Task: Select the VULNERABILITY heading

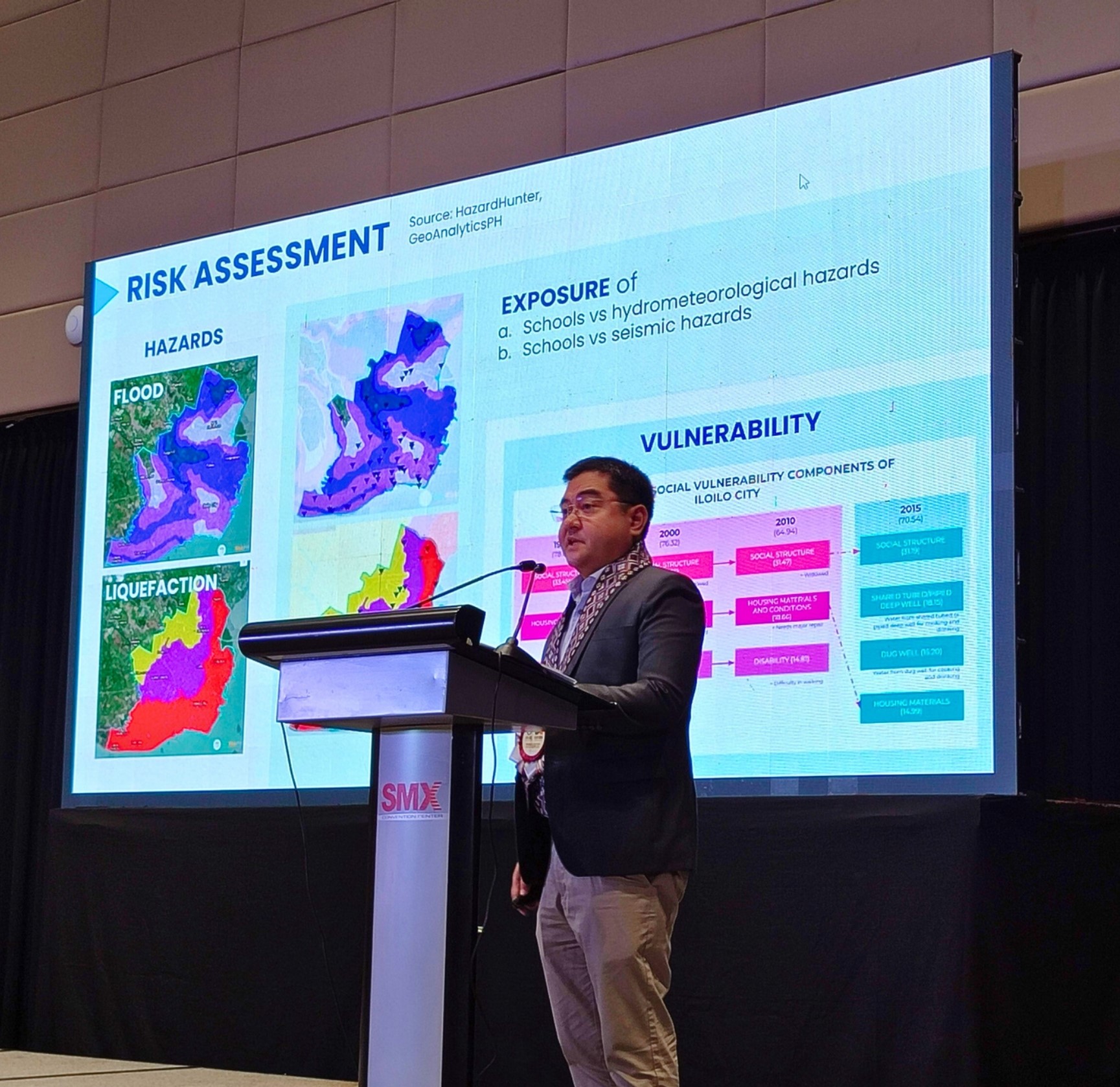Action: coord(730,431)
